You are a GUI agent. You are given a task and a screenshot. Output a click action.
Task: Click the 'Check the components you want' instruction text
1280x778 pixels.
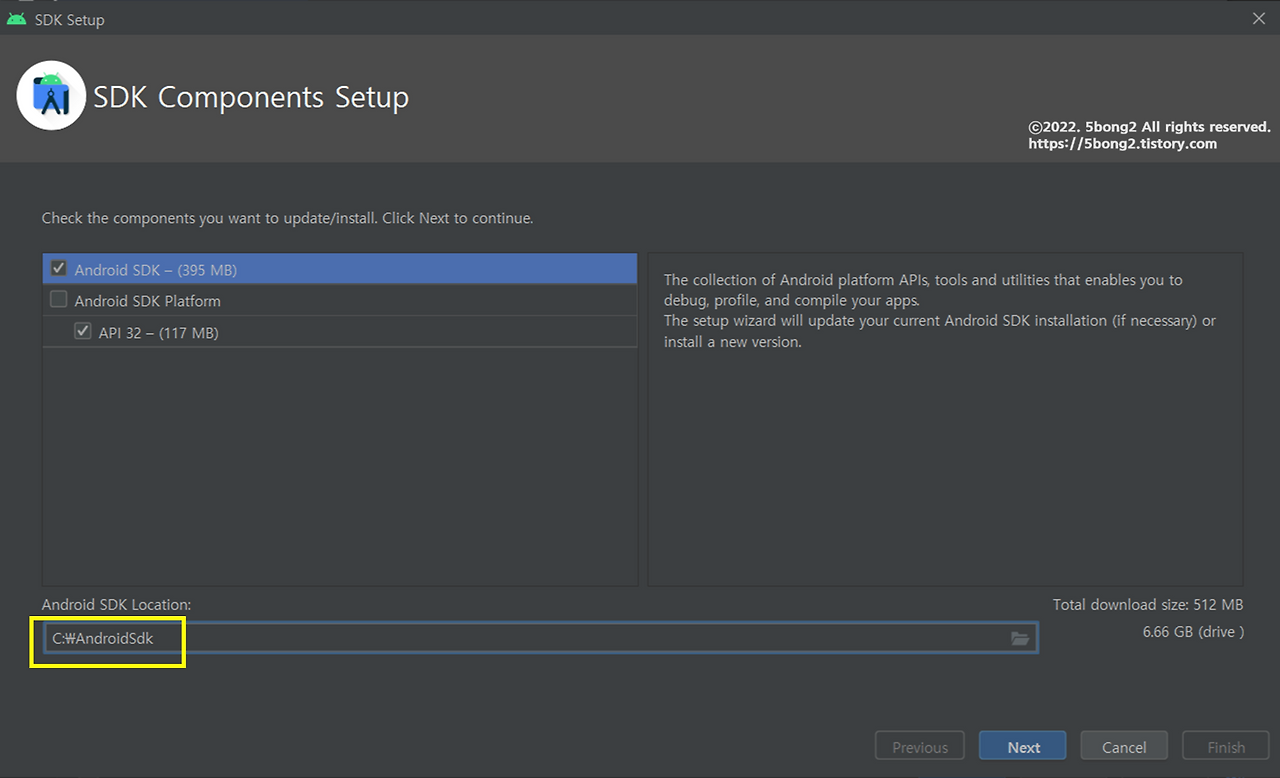point(287,218)
